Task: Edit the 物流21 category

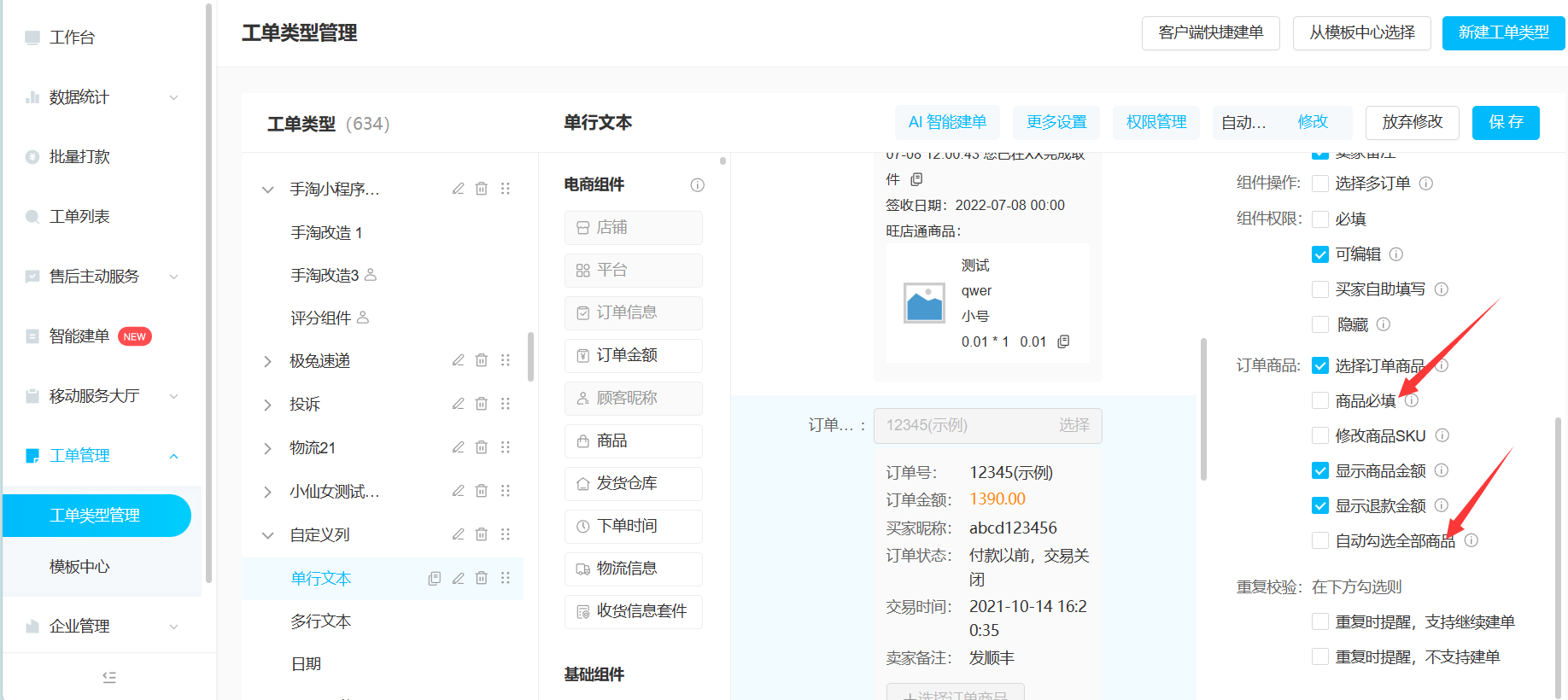Action: coord(459,447)
